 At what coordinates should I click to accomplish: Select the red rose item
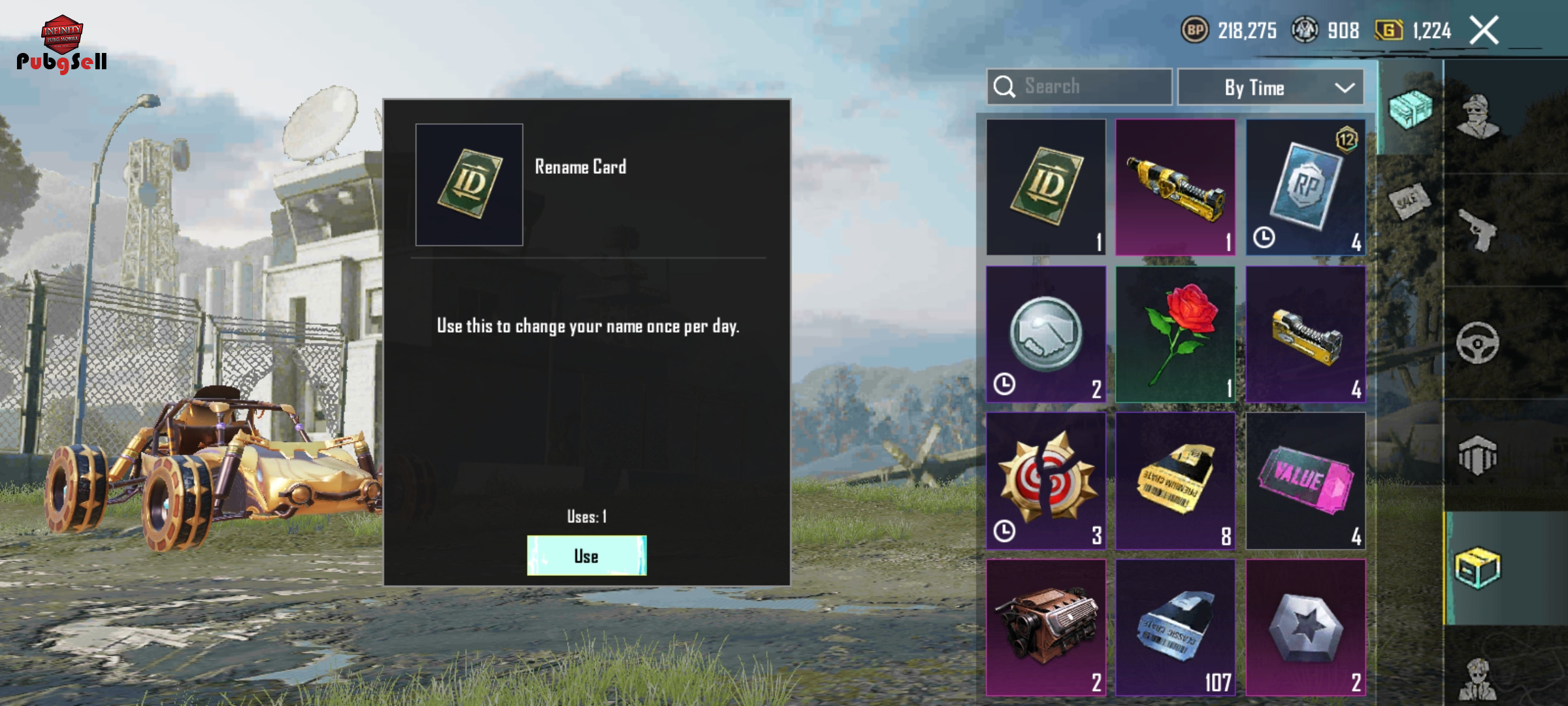point(1175,334)
